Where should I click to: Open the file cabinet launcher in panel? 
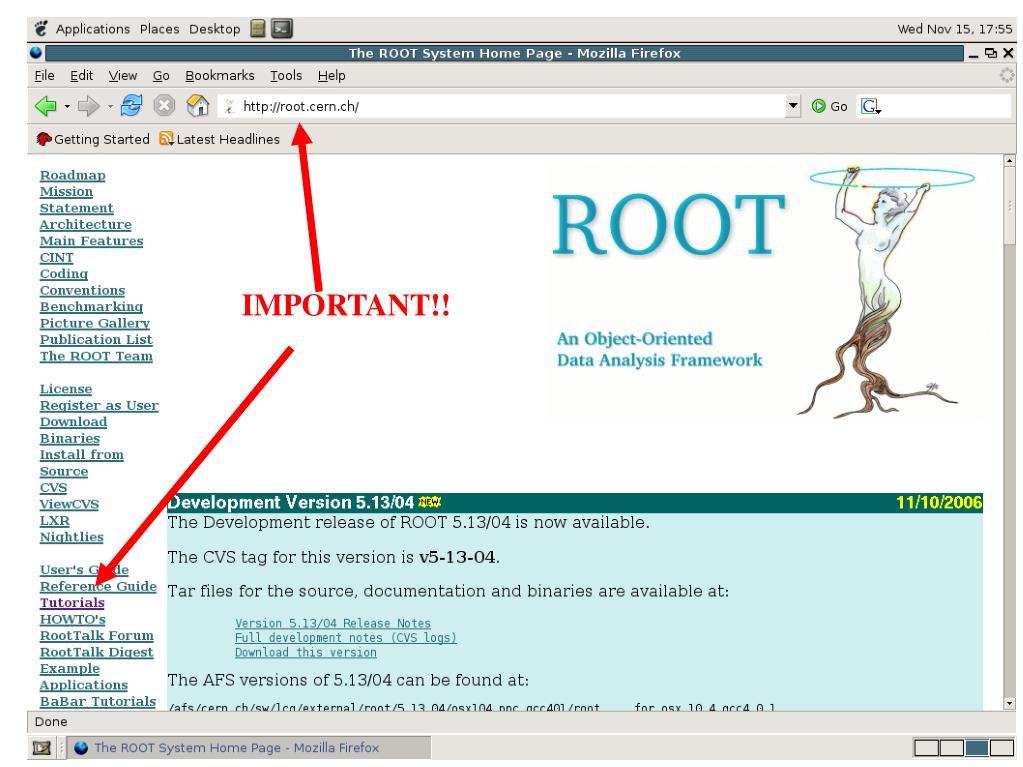click(258, 29)
